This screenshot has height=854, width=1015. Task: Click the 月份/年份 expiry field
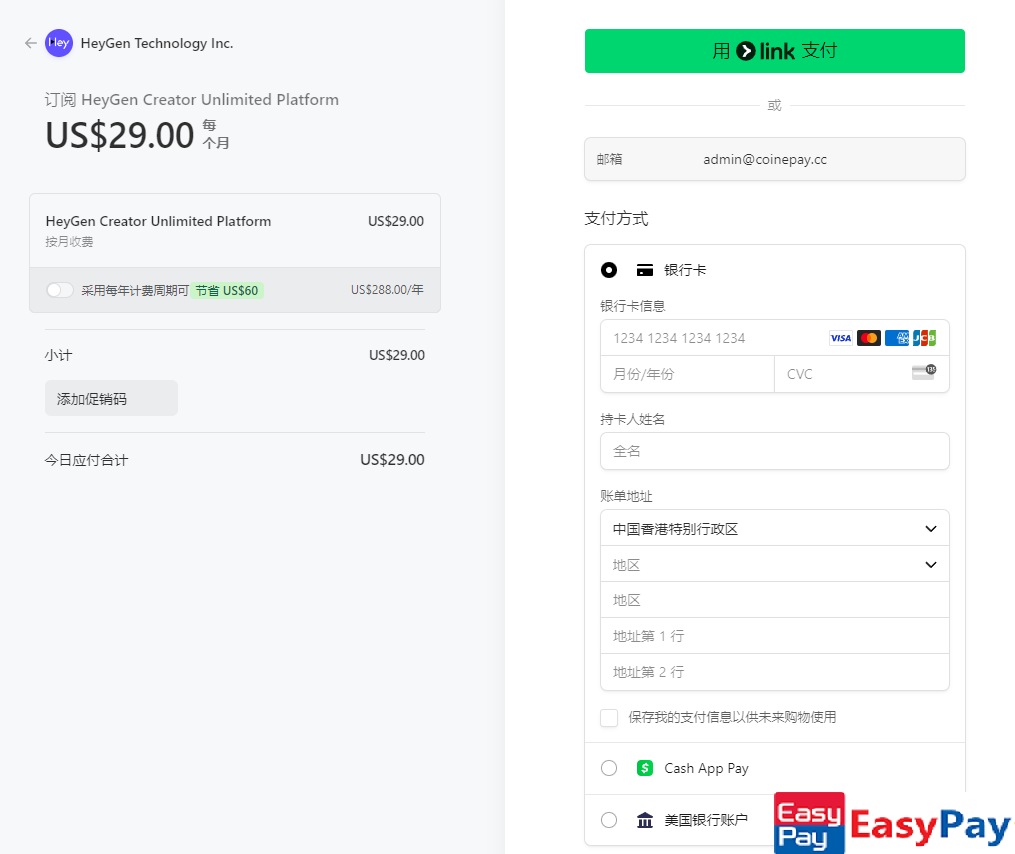pyautogui.click(x=687, y=374)
